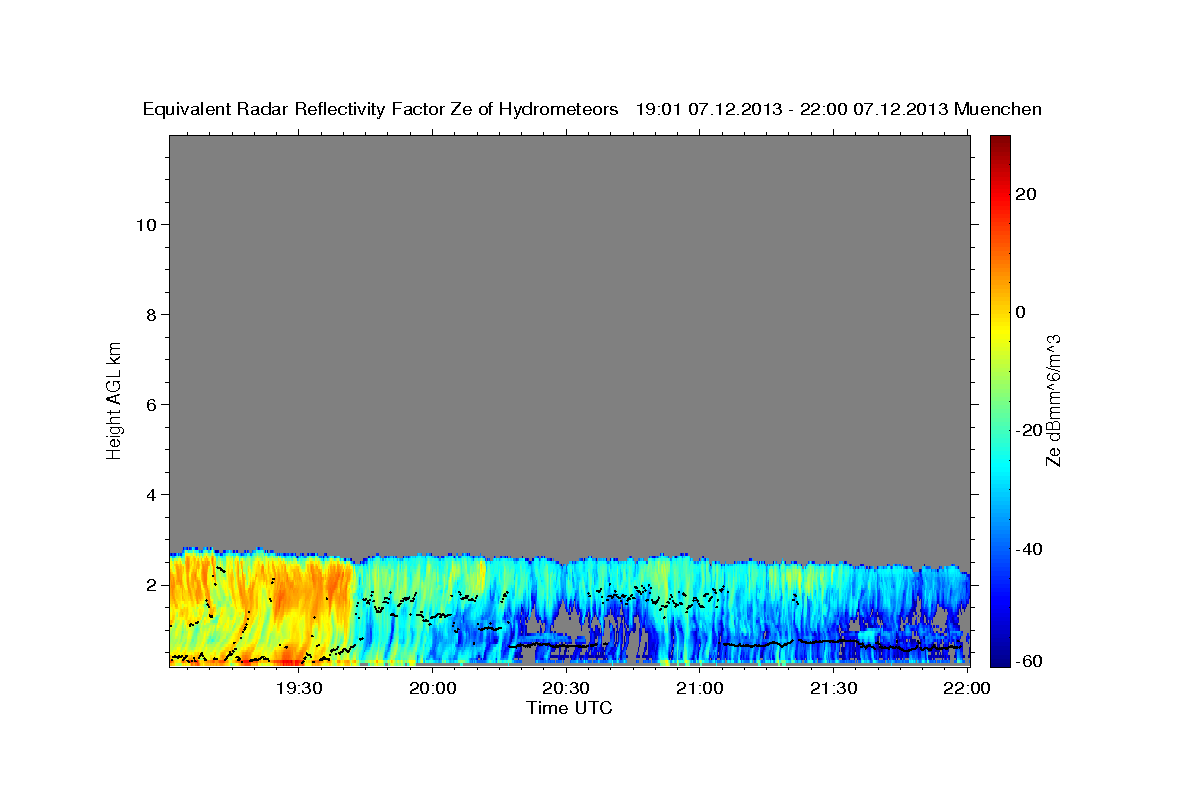The height and width of the screenshot is (800, 1200).
Task: Click the 'Muenchen' location in the title
Action: (998, 109)
